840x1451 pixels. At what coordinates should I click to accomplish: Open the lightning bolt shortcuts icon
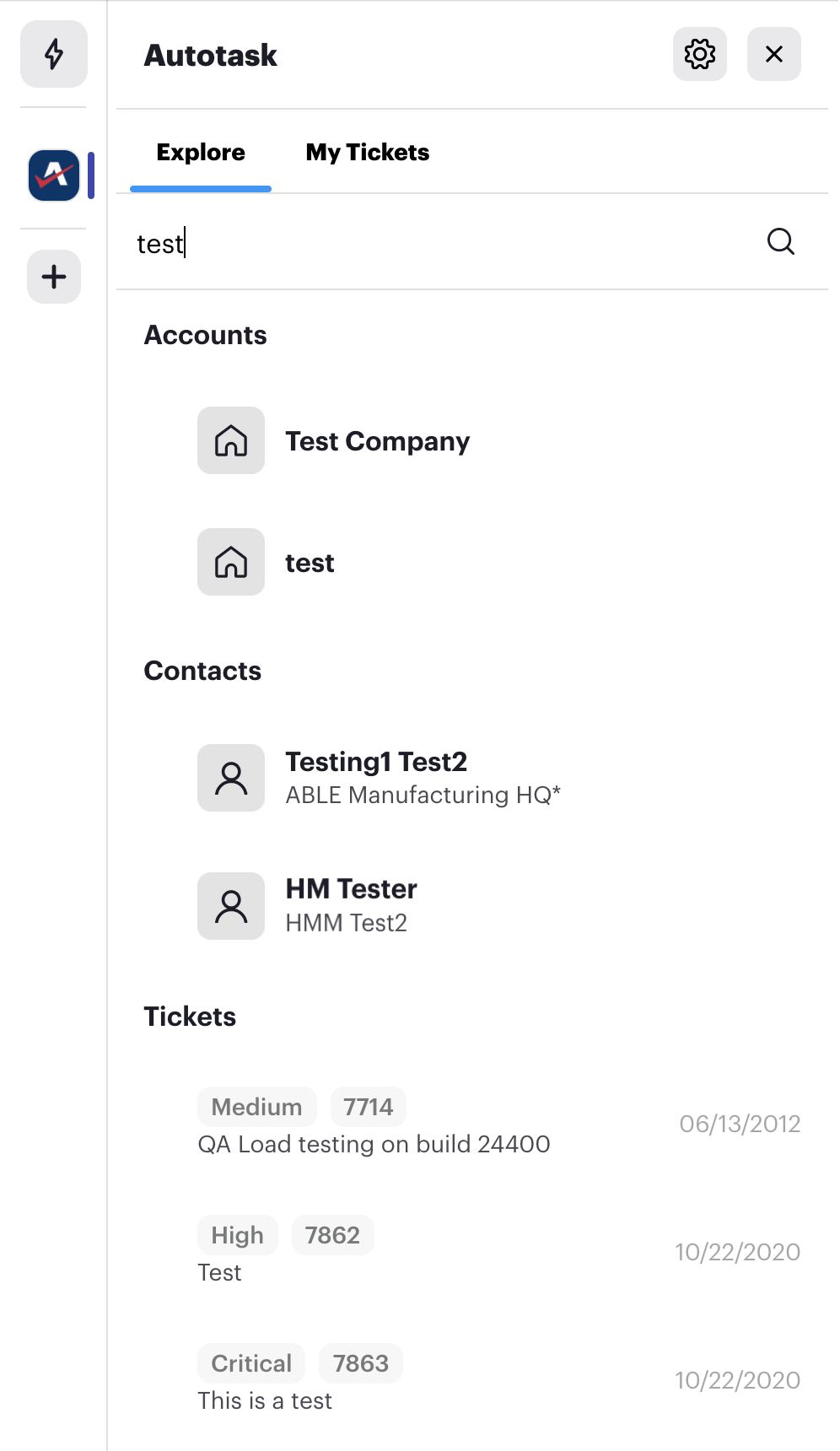pyautogui.click(x=54, y=54)
